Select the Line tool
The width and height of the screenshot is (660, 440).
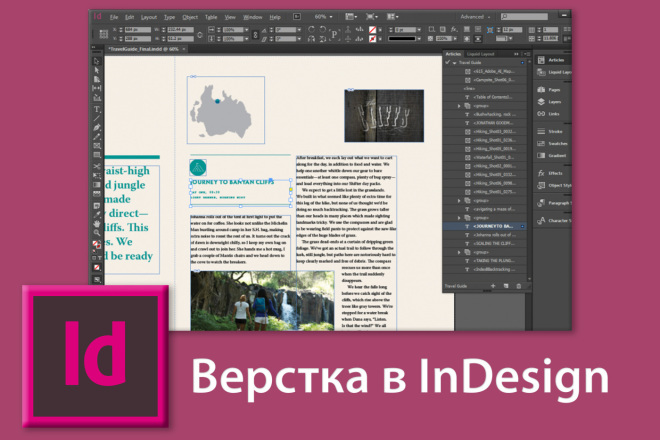click(x=97, y=118)
